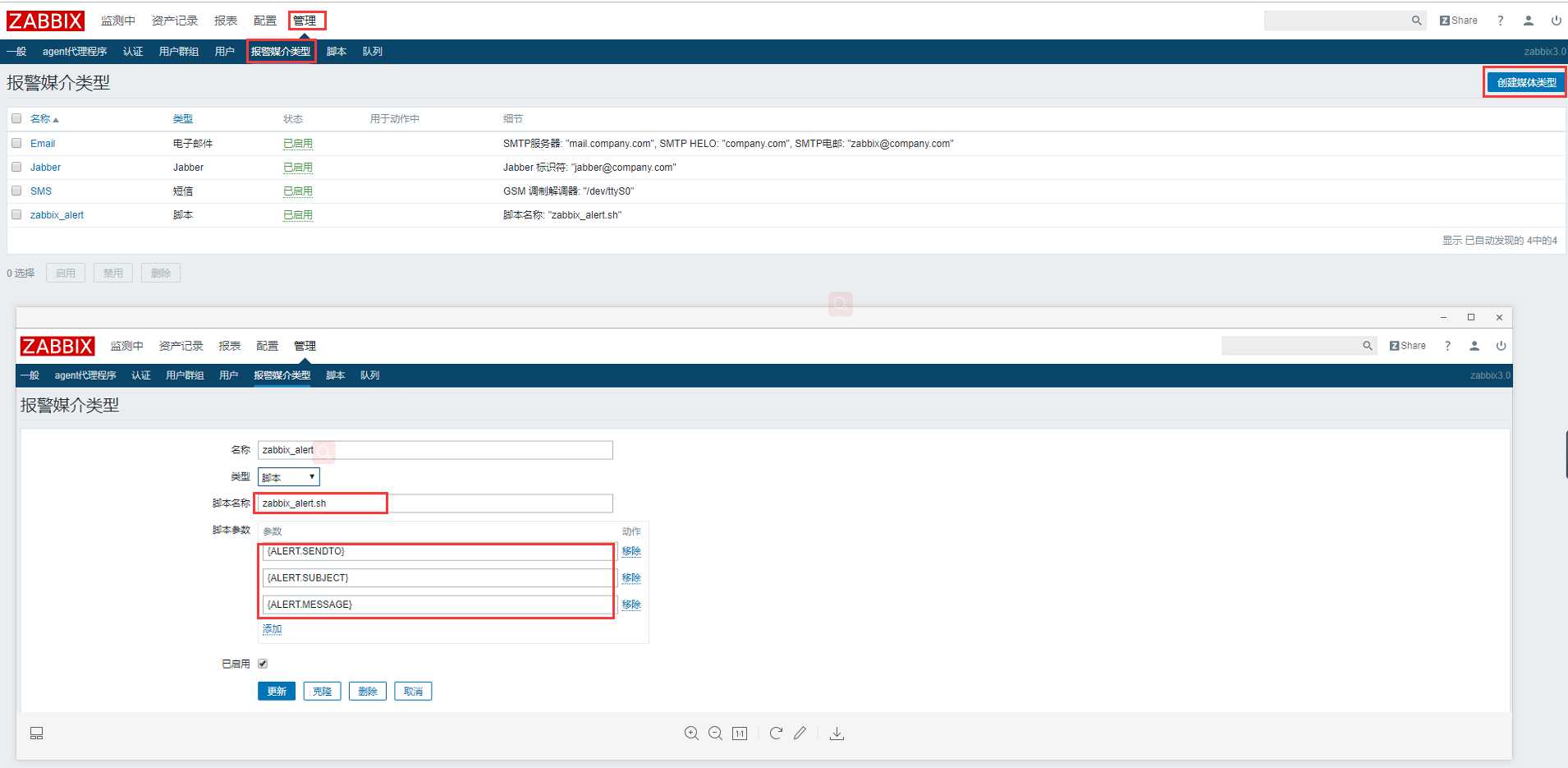This screenshot has height=768, width=1568.
Task: Switch to the 认证 tab in the inner window
Action: [141, 375]
